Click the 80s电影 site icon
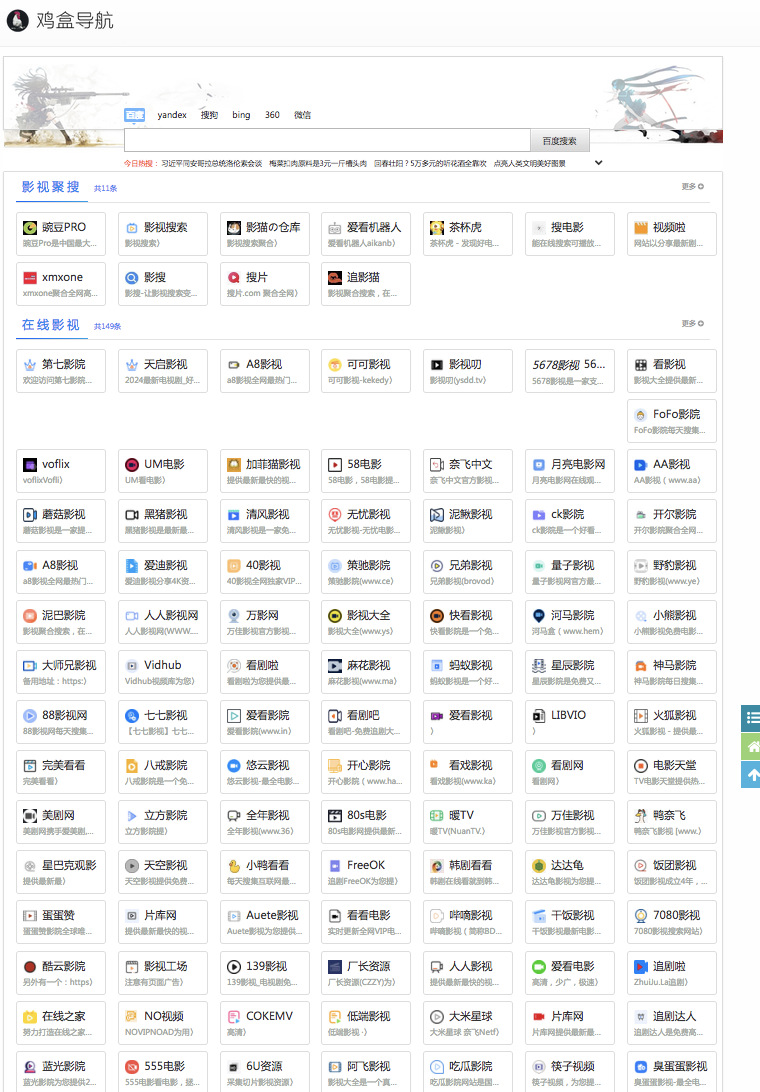This screenshot has height=1092, width=760. click(x=335, y=816)
